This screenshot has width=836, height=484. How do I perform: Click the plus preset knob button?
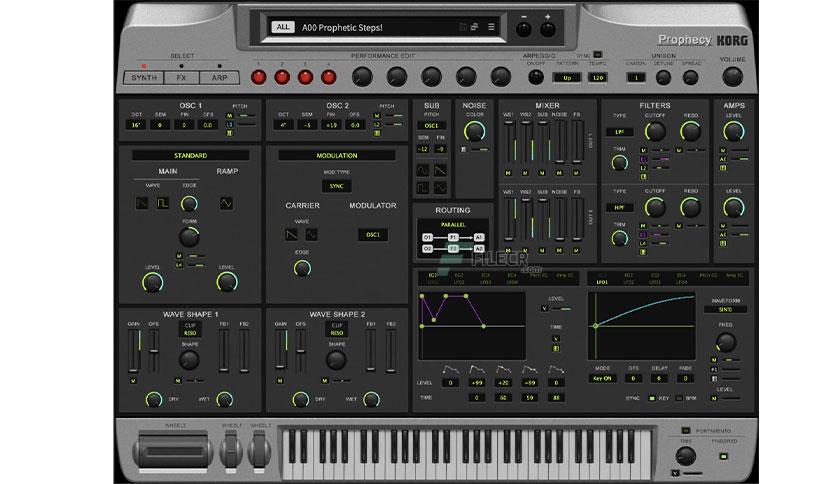[x=547, y=29]
